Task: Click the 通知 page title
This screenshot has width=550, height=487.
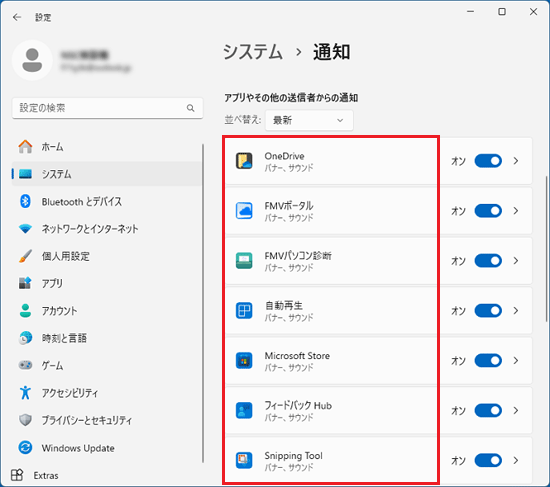Action: pyautogui.click(x=331, y=52)
